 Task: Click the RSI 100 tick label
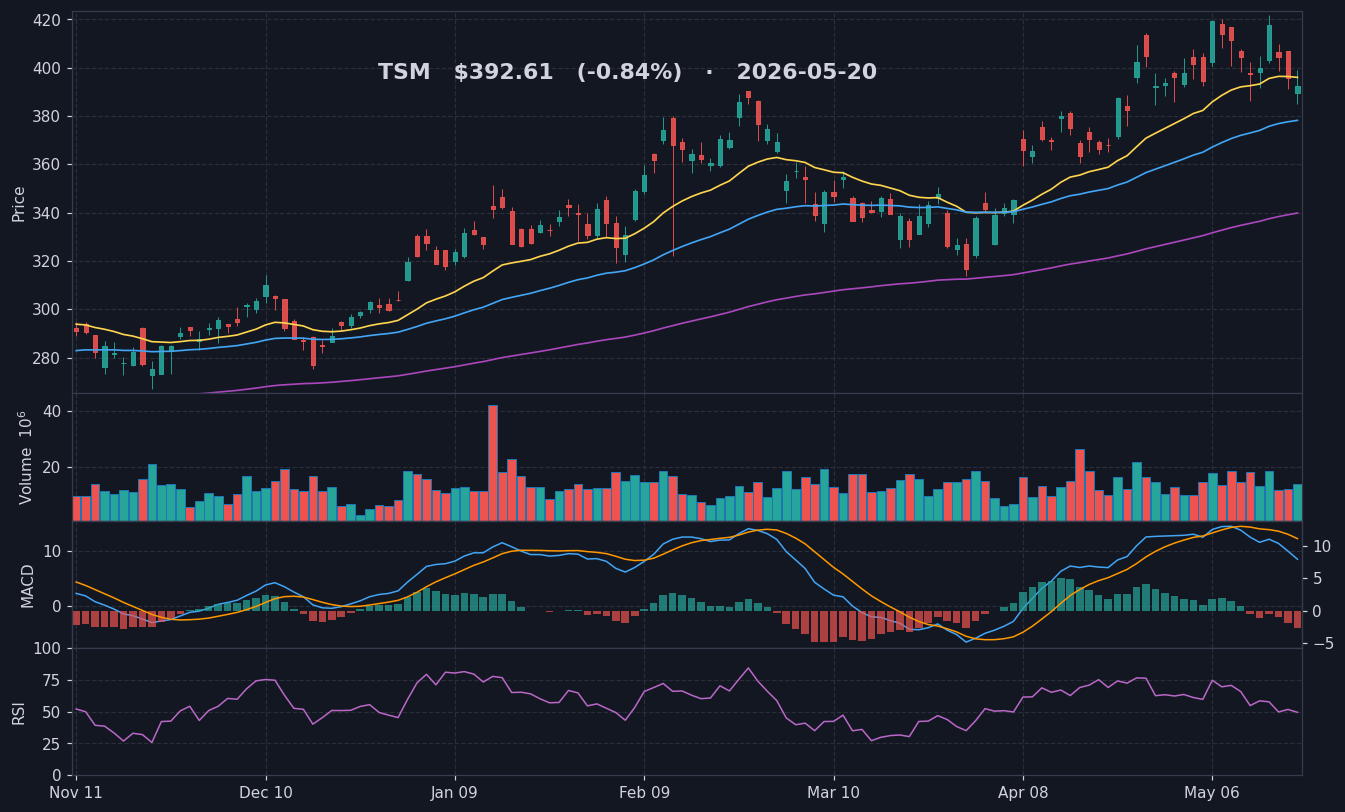[46, 649]
